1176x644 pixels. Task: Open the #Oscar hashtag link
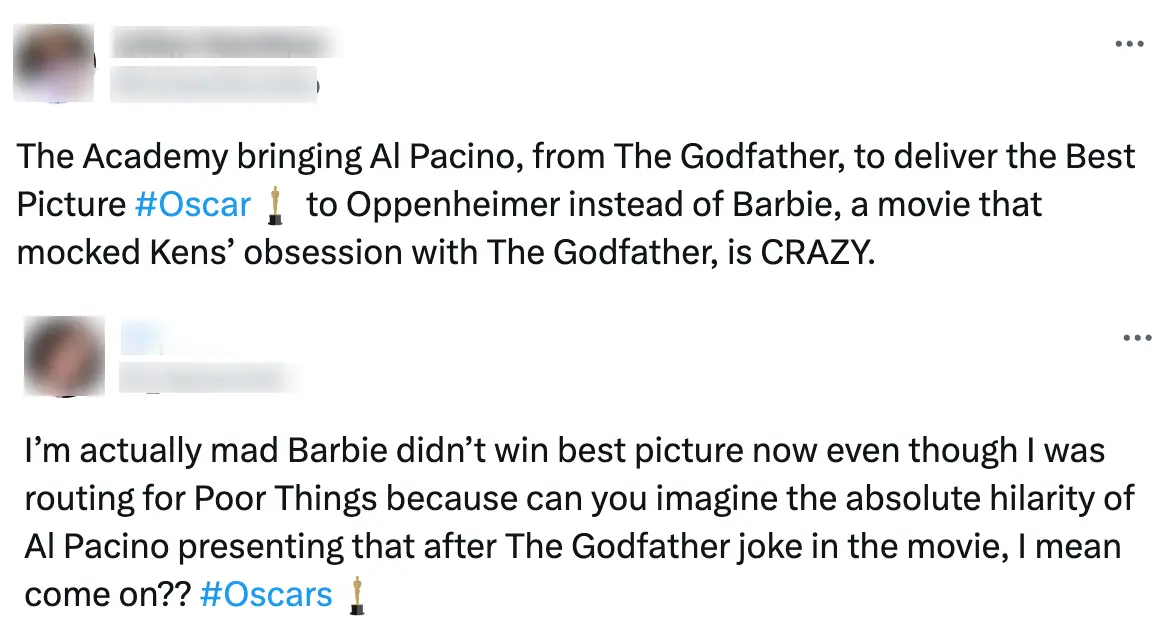click(192, 204)
